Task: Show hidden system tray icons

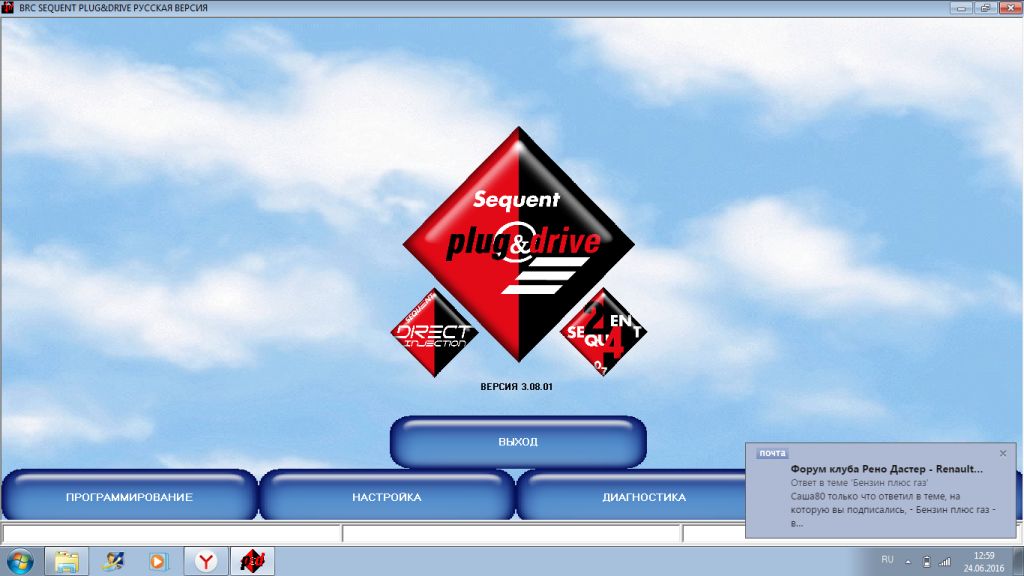Action: pos(908,561)
